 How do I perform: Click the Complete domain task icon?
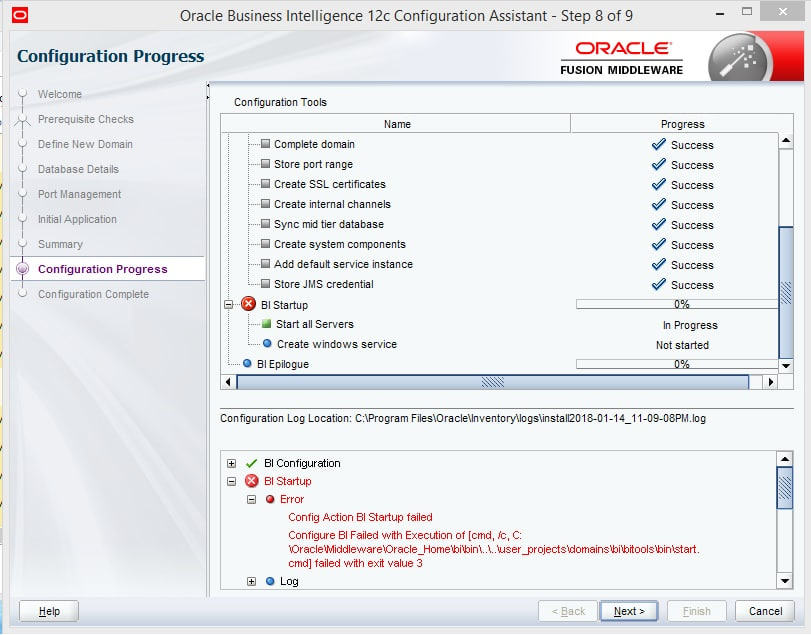coord(265,143)
